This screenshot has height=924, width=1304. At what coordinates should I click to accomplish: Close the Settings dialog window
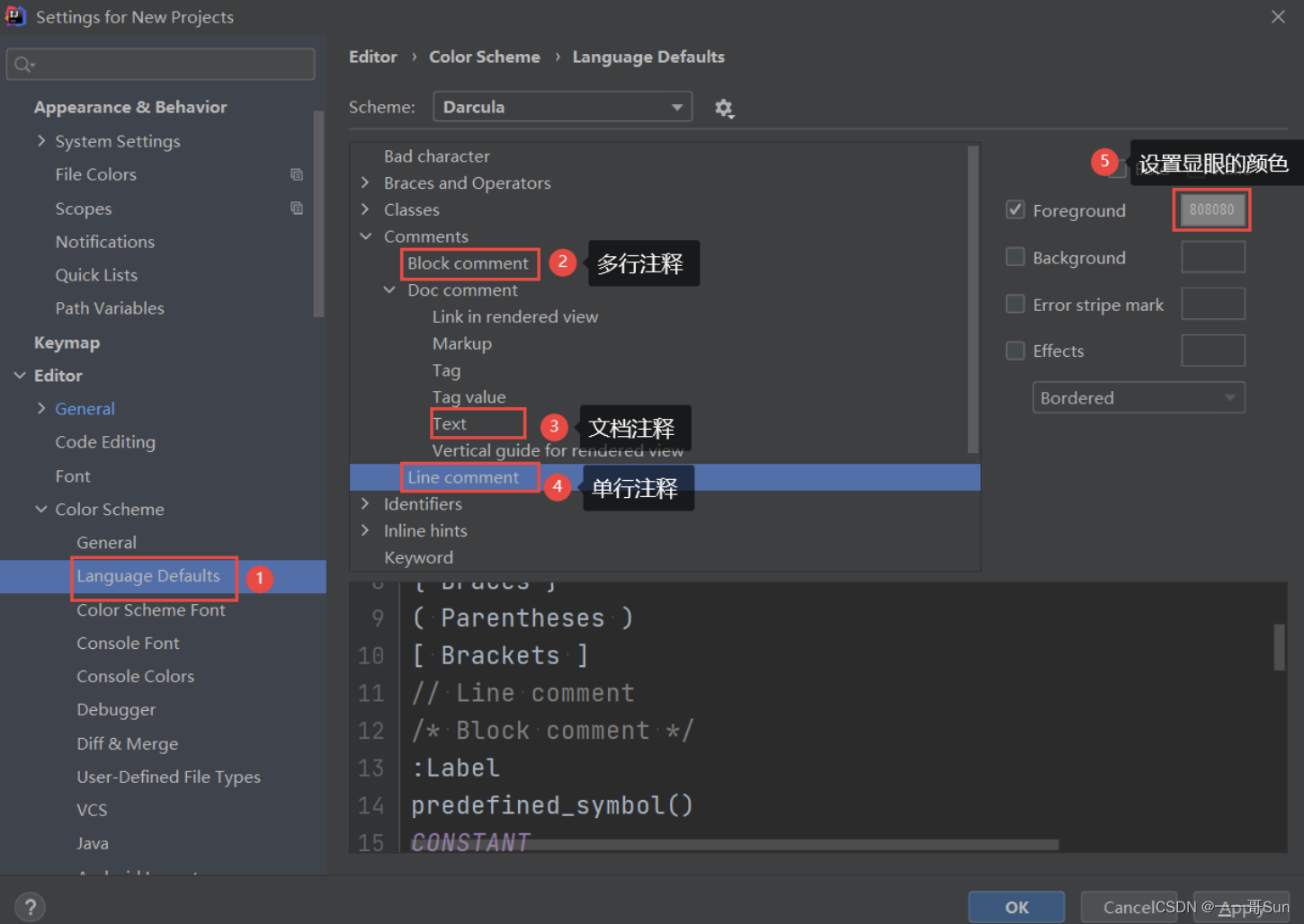point(1278,17)
